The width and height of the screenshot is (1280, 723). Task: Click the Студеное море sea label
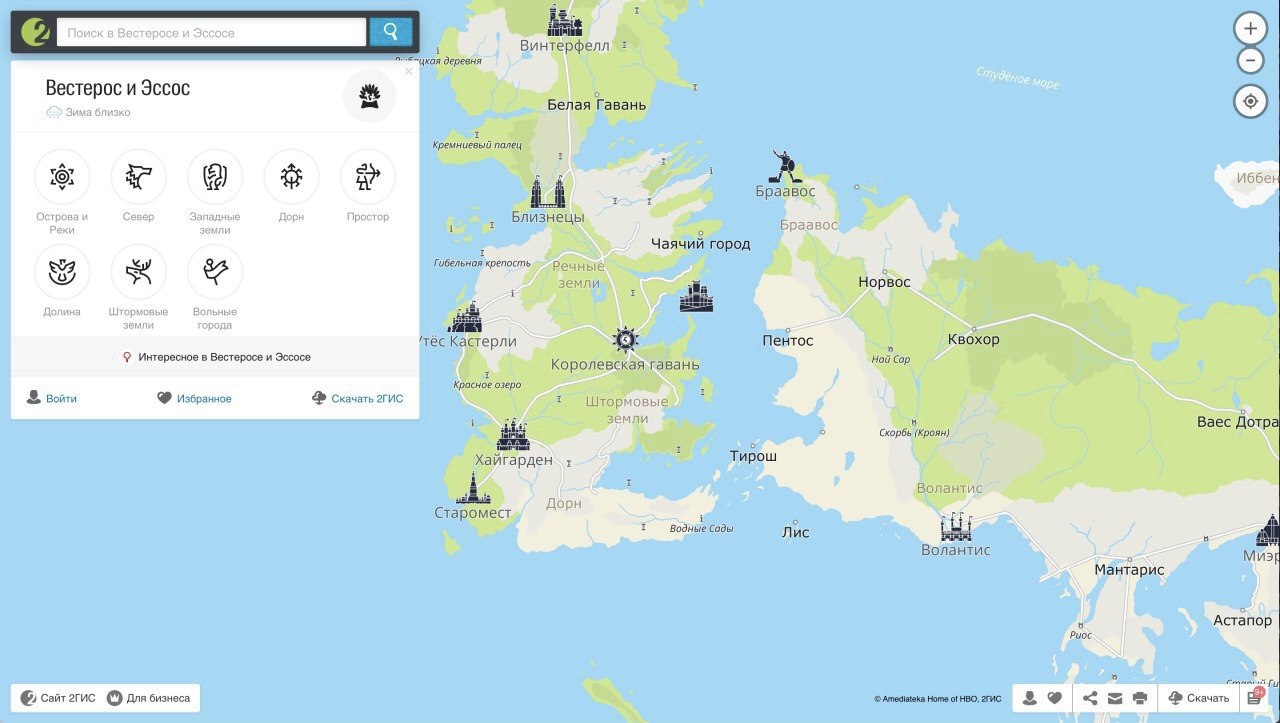click(1017, 78)
